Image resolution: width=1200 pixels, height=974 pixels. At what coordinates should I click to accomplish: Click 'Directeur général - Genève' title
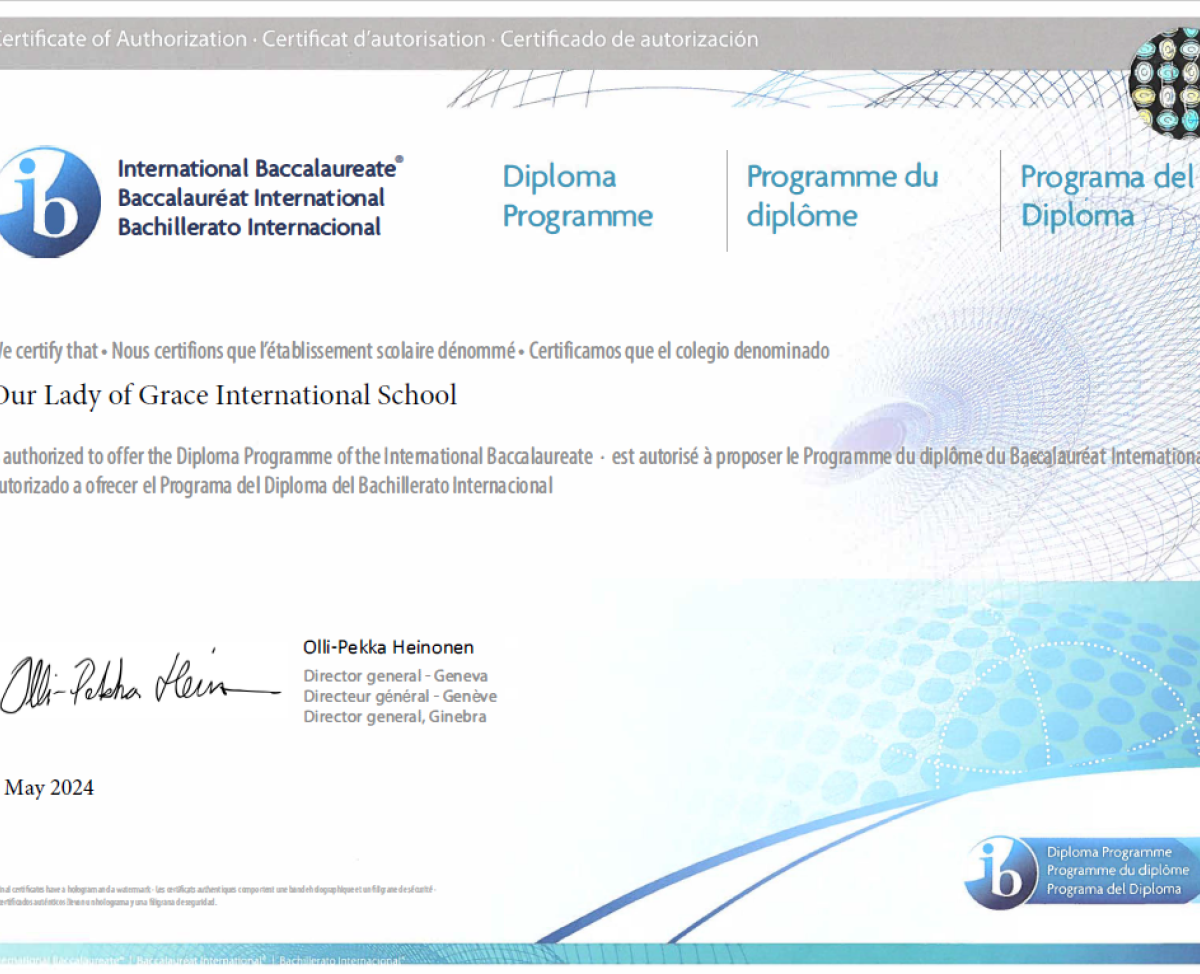pos(400,696)
